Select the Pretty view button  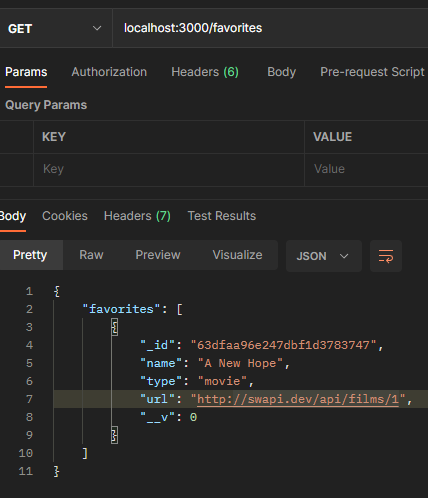30,255
